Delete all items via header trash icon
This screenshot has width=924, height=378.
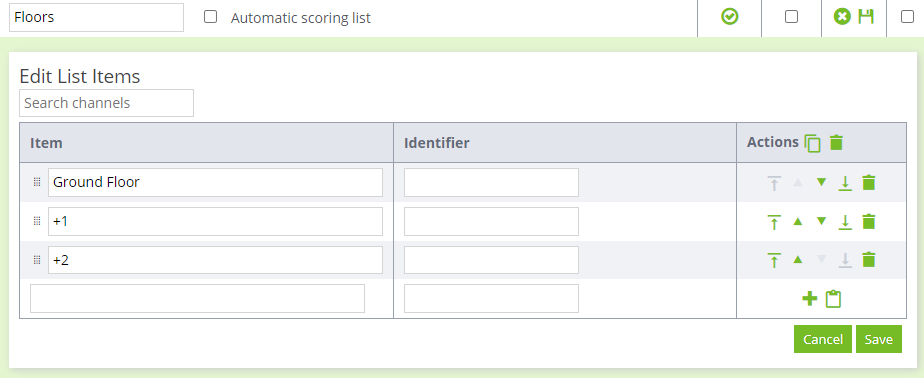(x=836, y=143)
